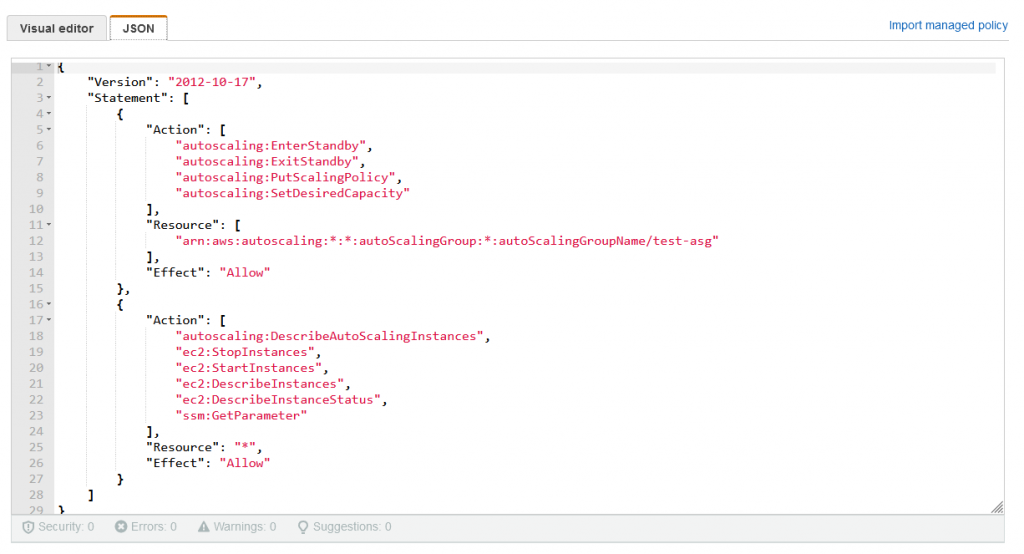The image size is (1024, 554).
Task: Select the JSON tab
Action: (x=138, y=28)
